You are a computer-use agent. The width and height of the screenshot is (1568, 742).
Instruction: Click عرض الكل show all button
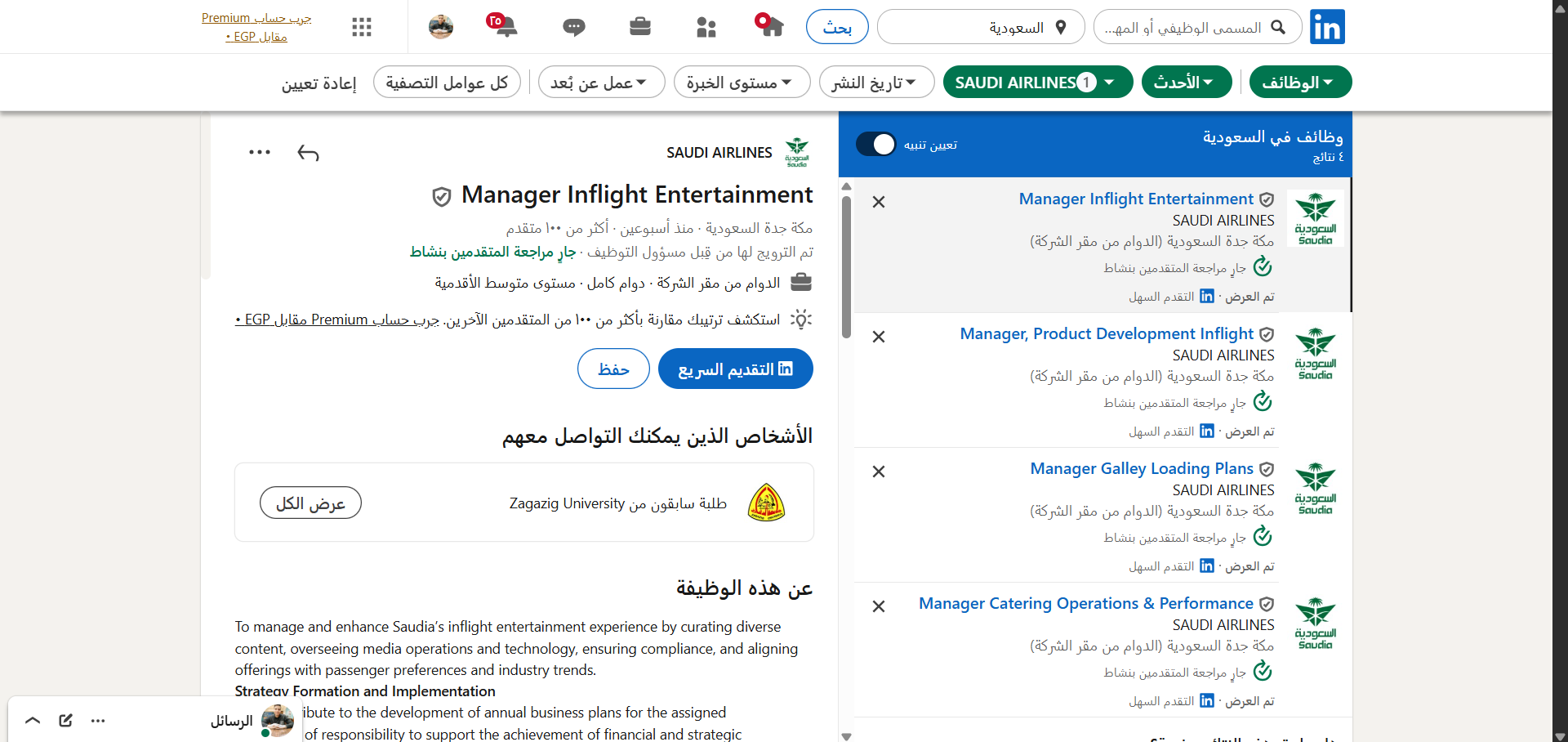[310, 503]
